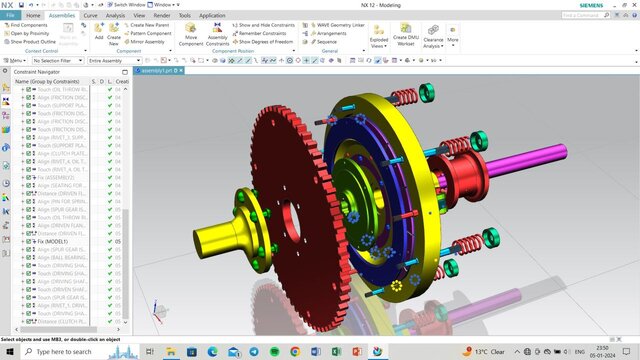Open the Assembly Navigator in resource bar
This screenshot has width=640, height=360.
pos(6,87)
